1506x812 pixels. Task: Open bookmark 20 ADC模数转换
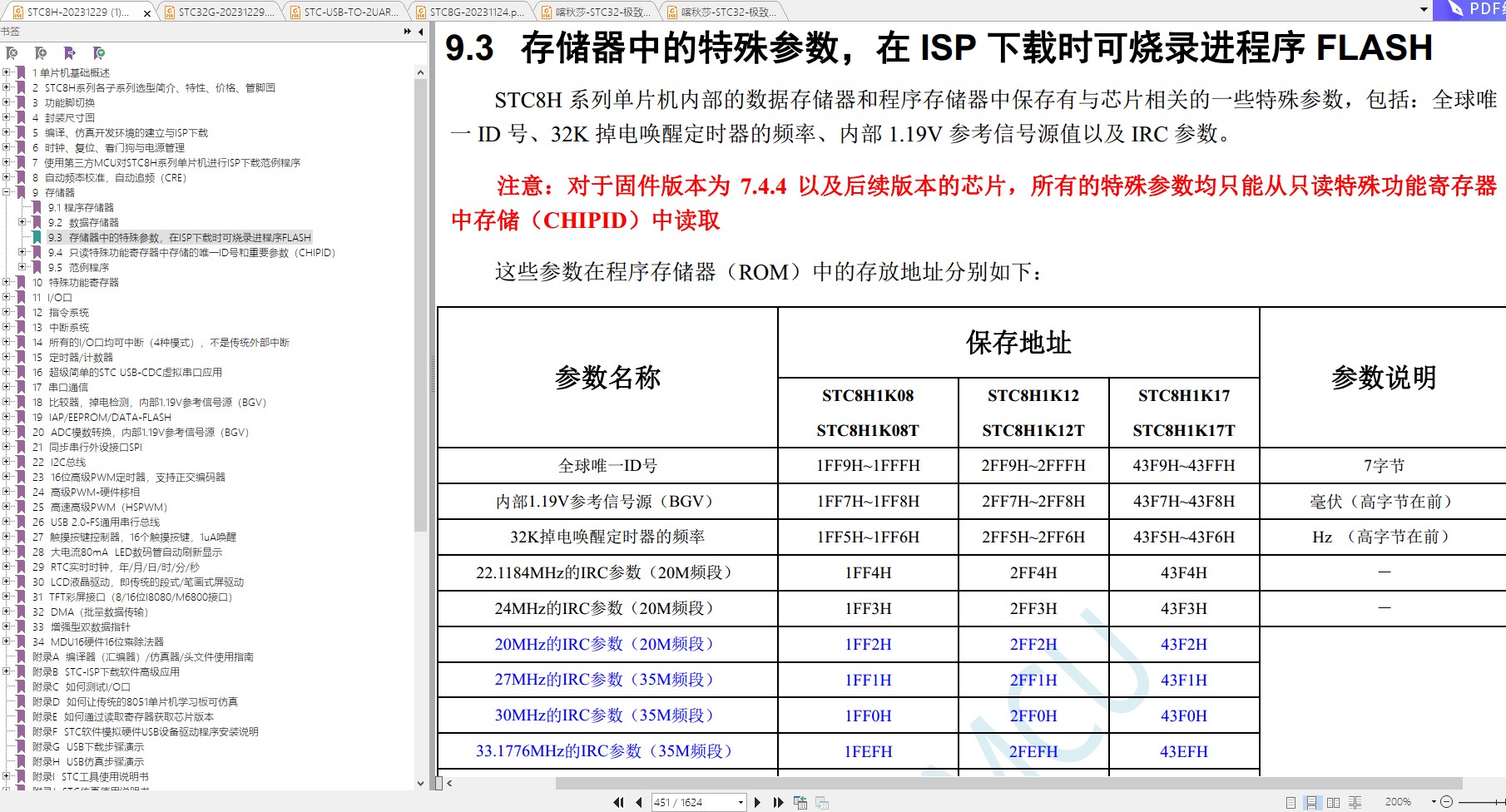(141, 433)
